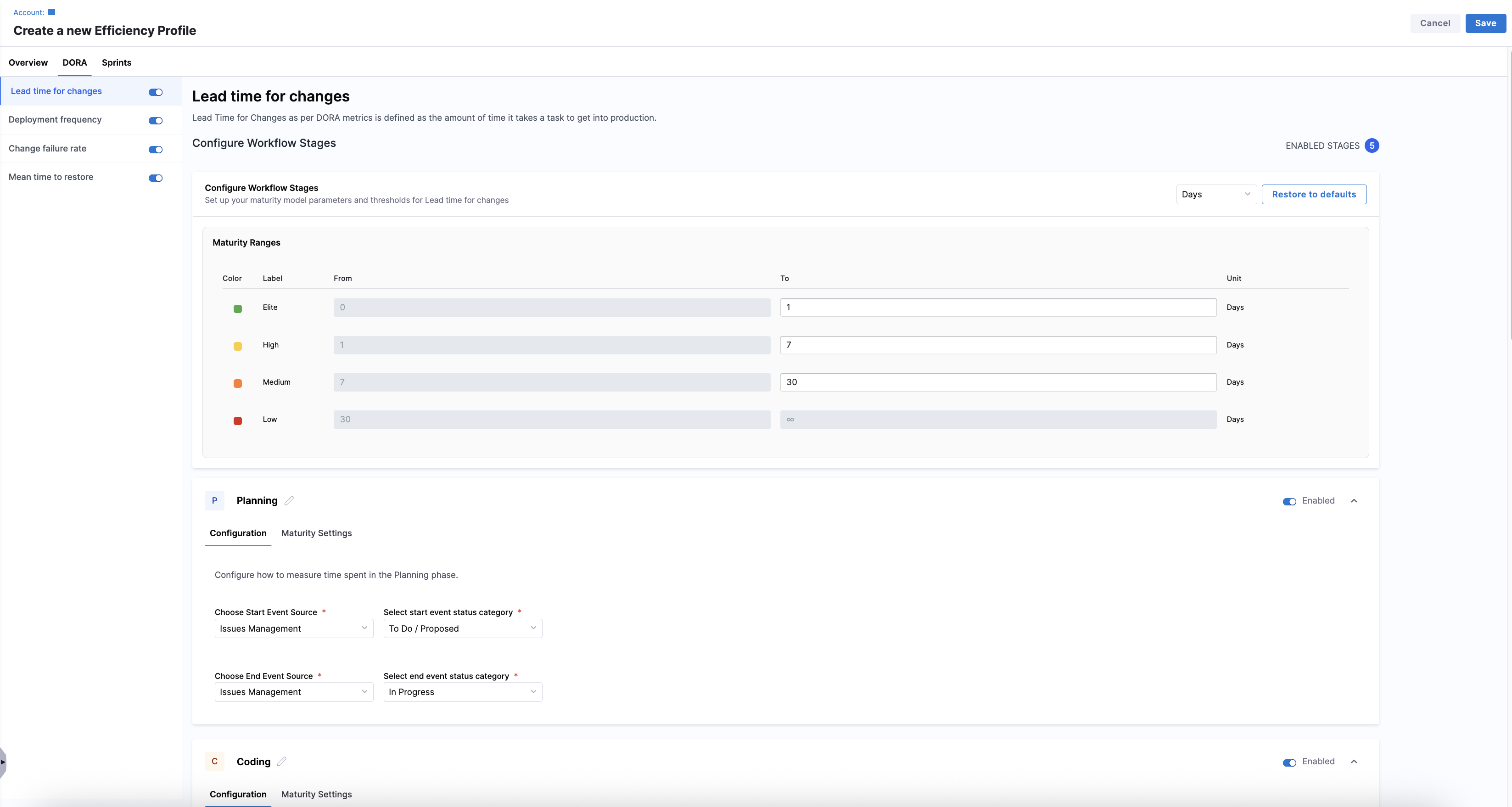Open Planning Maturity Settings tab

316,533
